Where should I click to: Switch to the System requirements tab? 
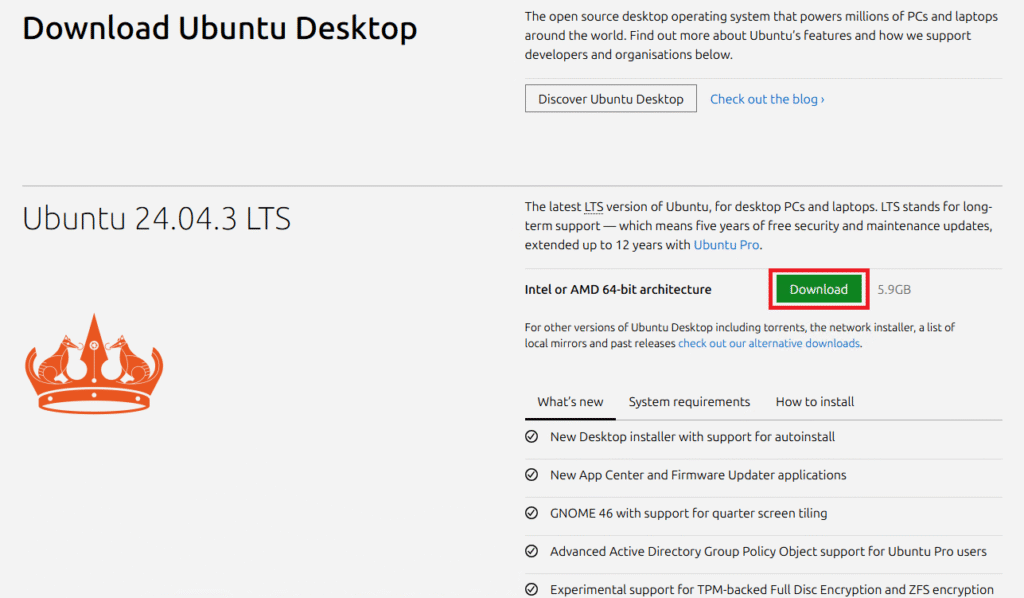[689, 402]
